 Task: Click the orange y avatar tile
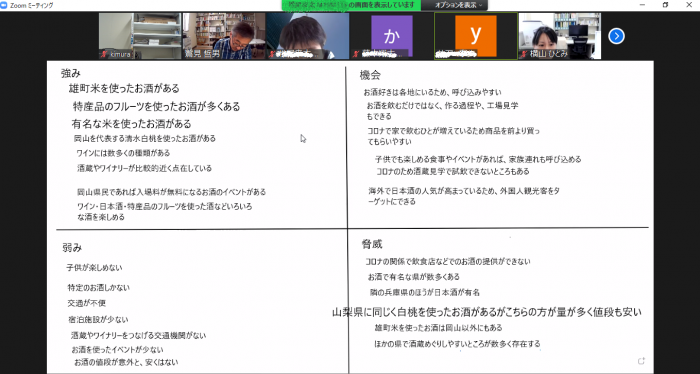(476, 36)
